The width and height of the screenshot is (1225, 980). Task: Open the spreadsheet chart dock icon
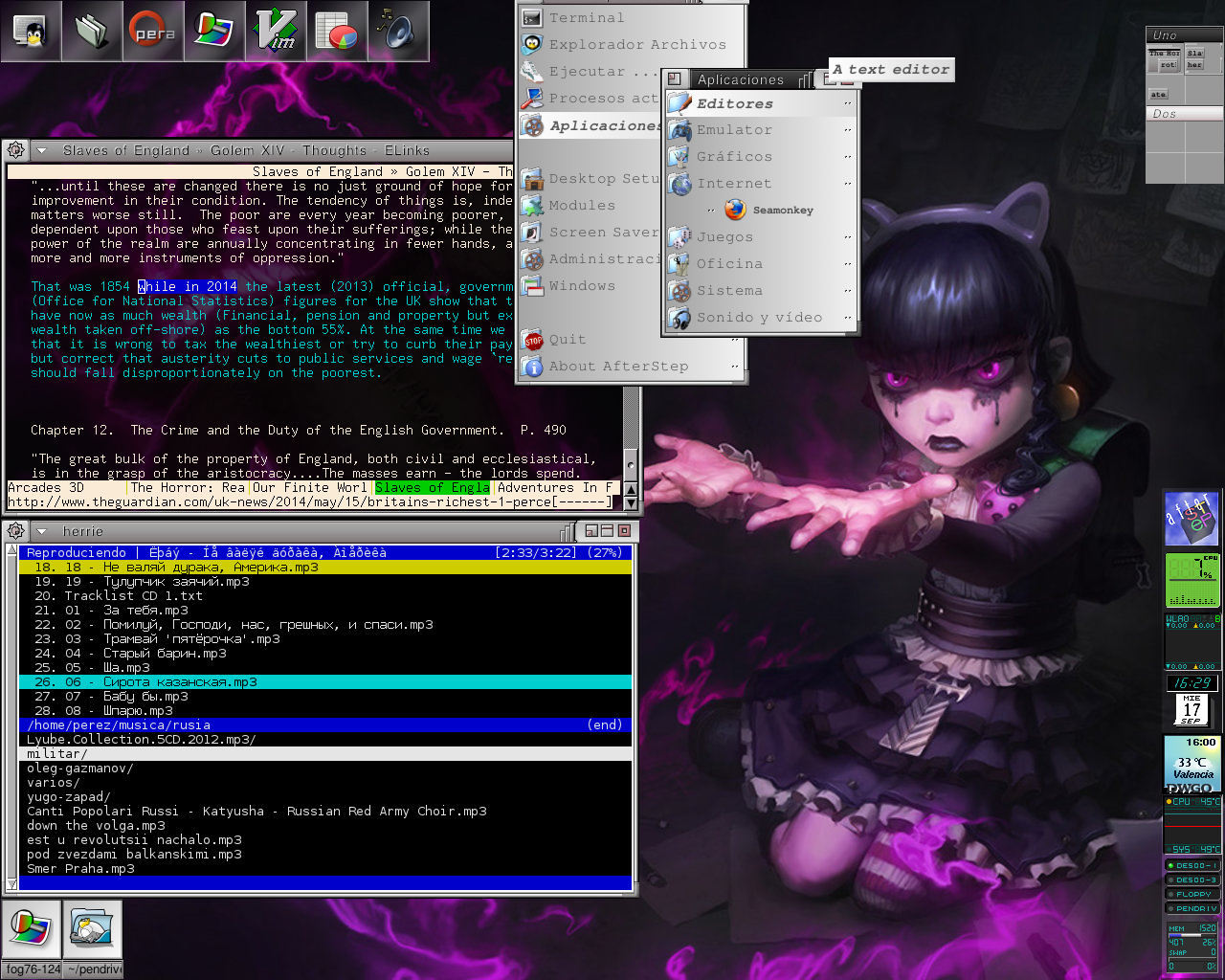click(337, 31)
